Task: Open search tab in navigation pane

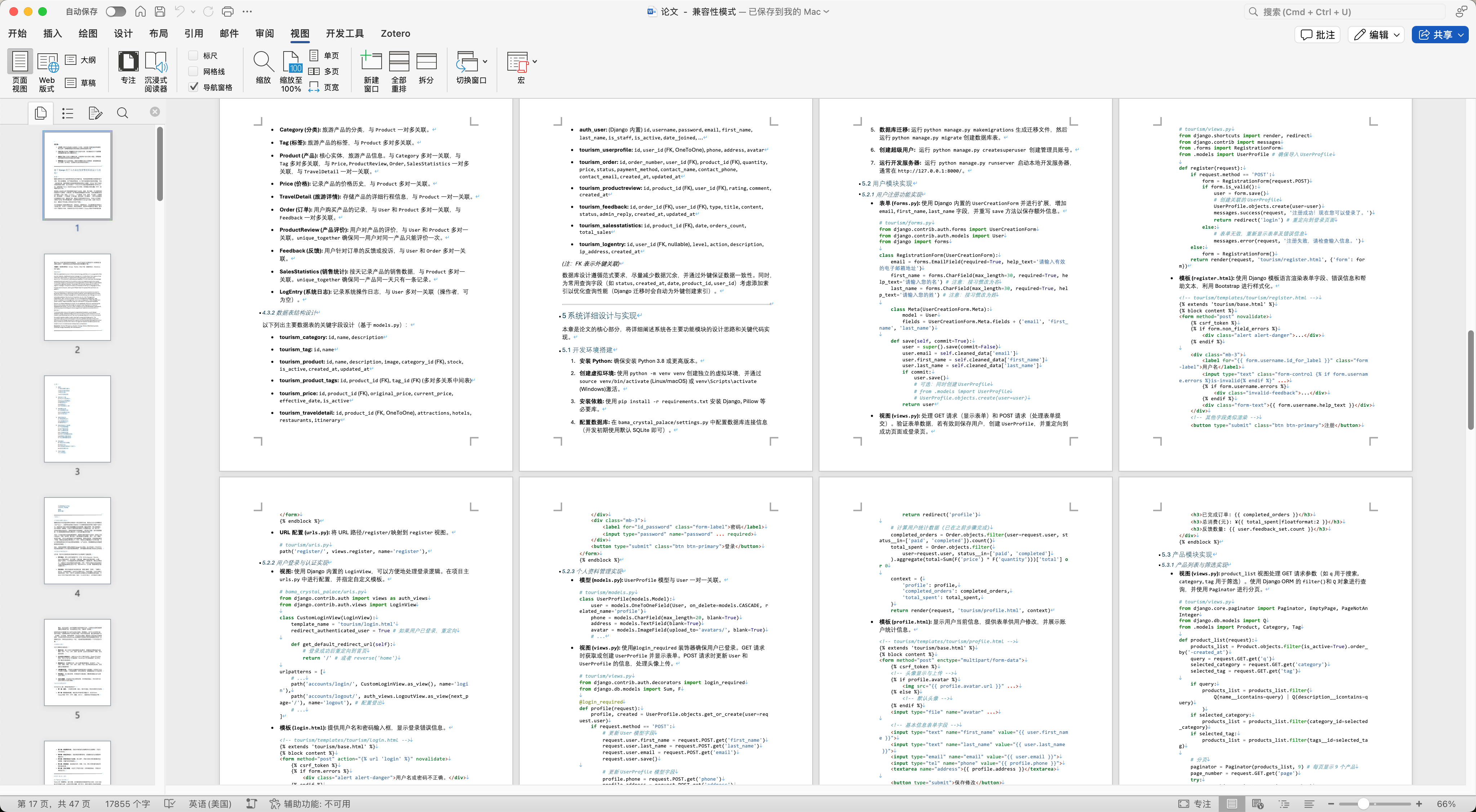Action: coord(122,113)
